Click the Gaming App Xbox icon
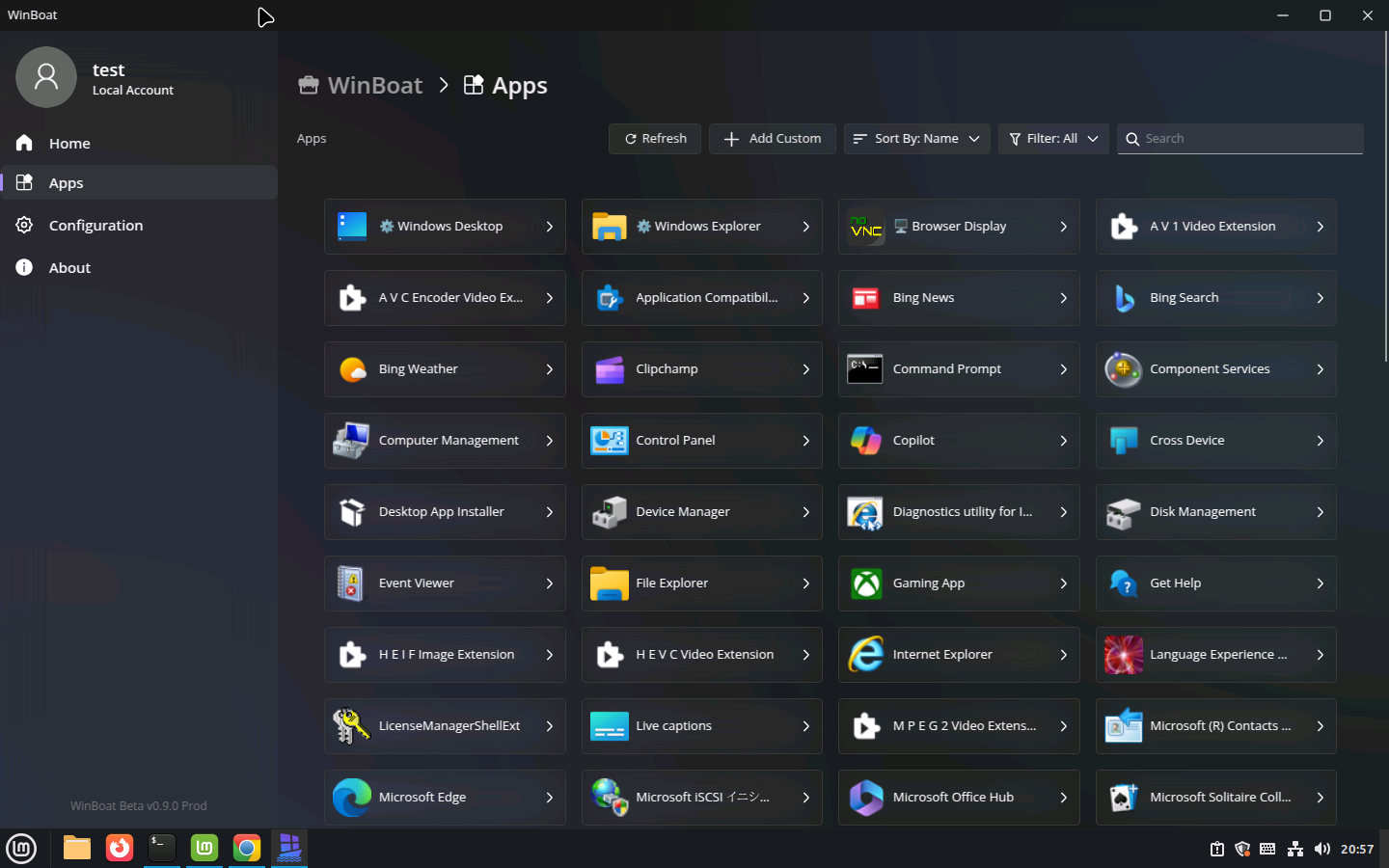The height and width of the screenshot is (868, 1389). (866, 583)
